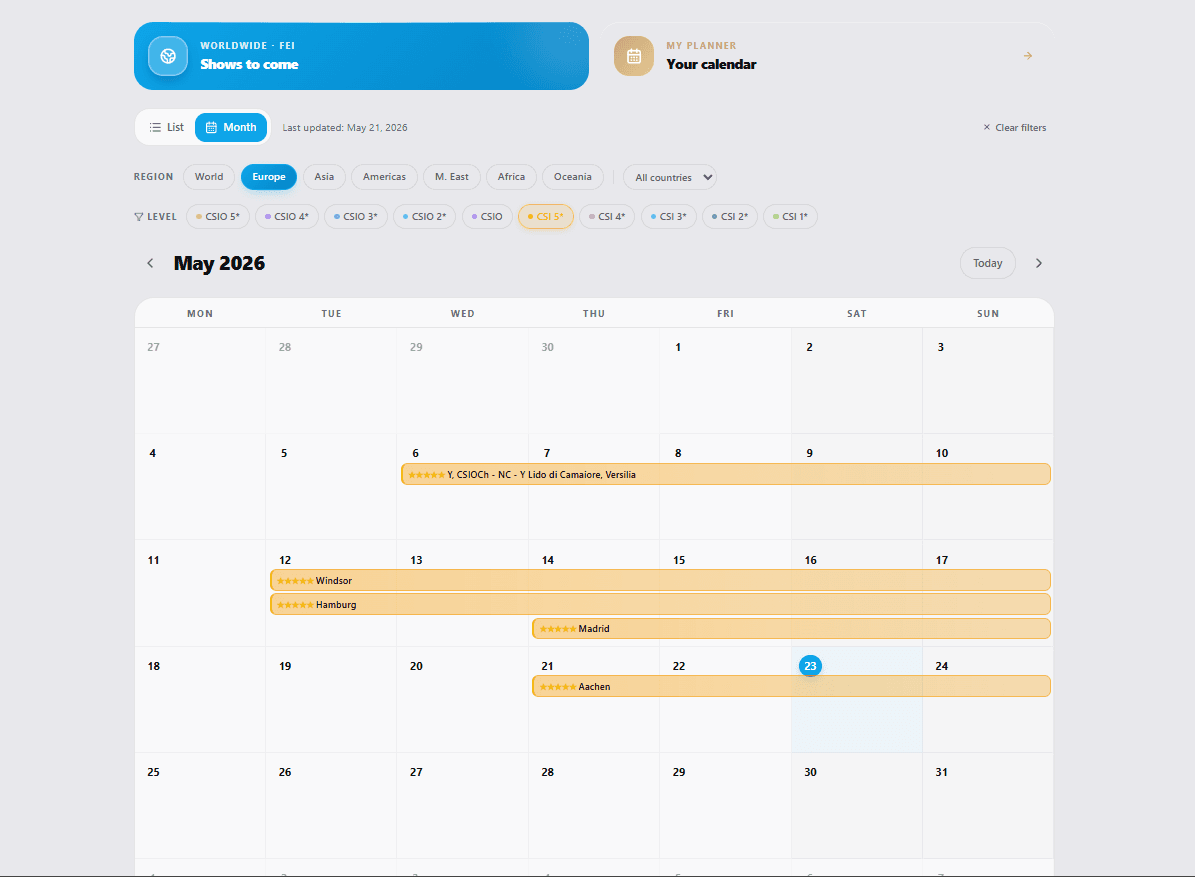Click the Last updated: May 21, 2026 text
This screenshot has width=1195, height=877.
coord(344,127)
